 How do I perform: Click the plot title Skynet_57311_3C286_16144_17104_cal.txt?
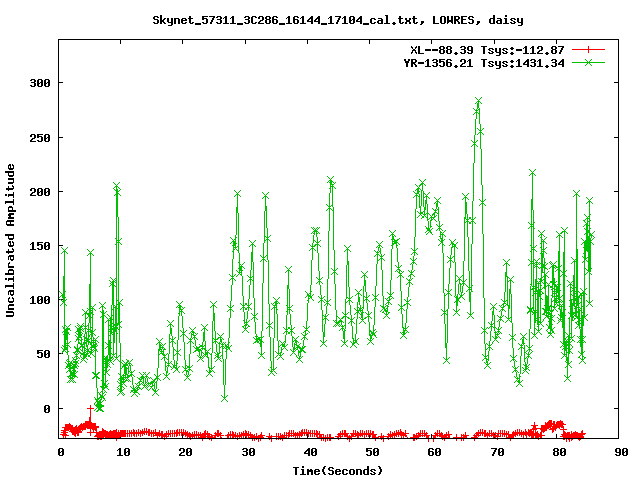285,20
